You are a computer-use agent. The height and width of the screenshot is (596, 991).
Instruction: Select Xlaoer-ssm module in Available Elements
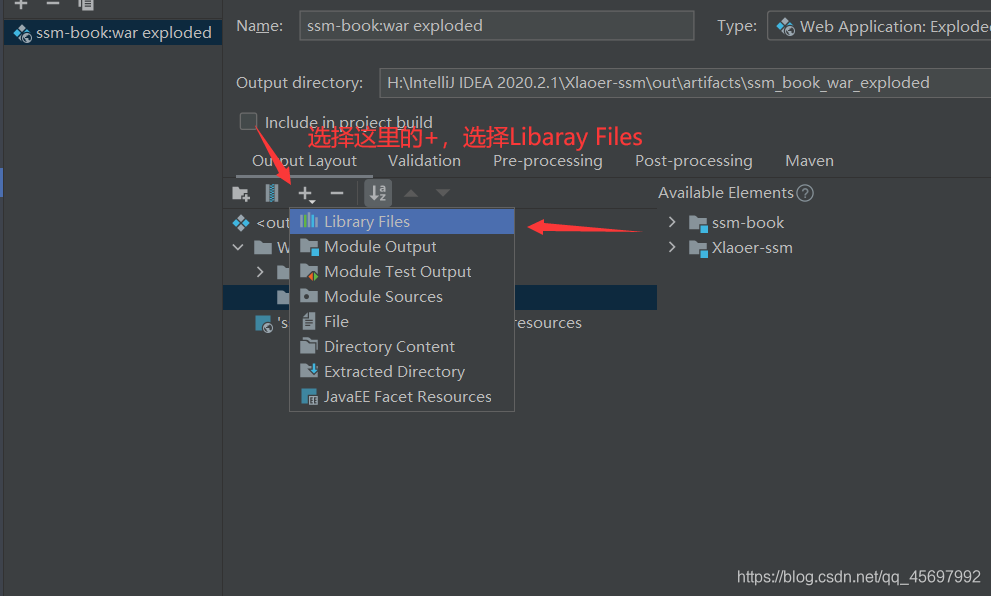[752, 248]
